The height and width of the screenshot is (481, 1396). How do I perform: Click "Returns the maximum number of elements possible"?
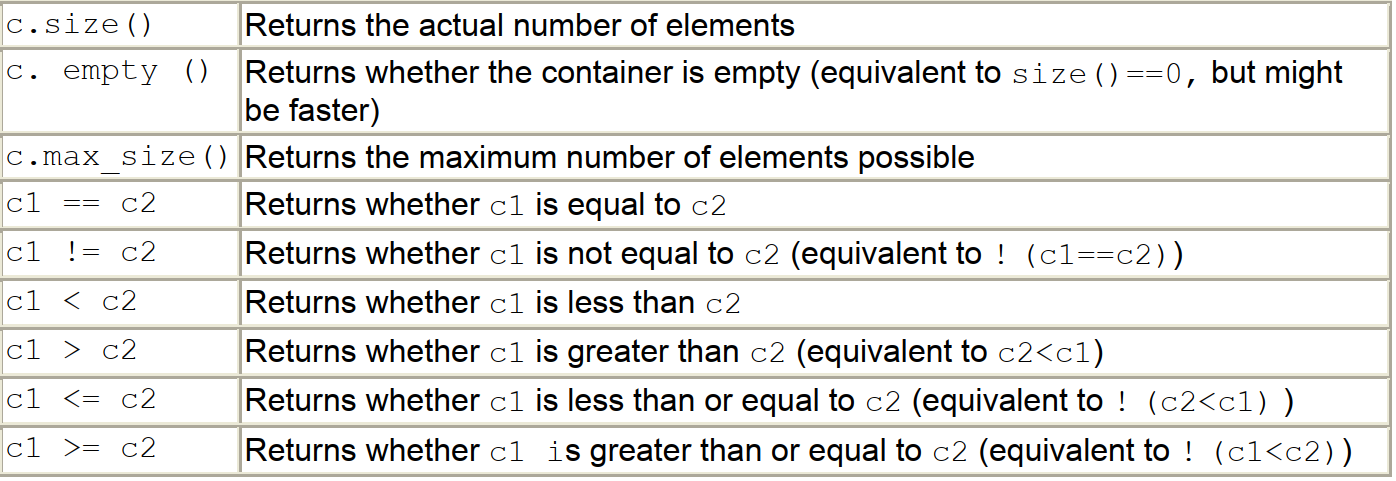[609, 157]
